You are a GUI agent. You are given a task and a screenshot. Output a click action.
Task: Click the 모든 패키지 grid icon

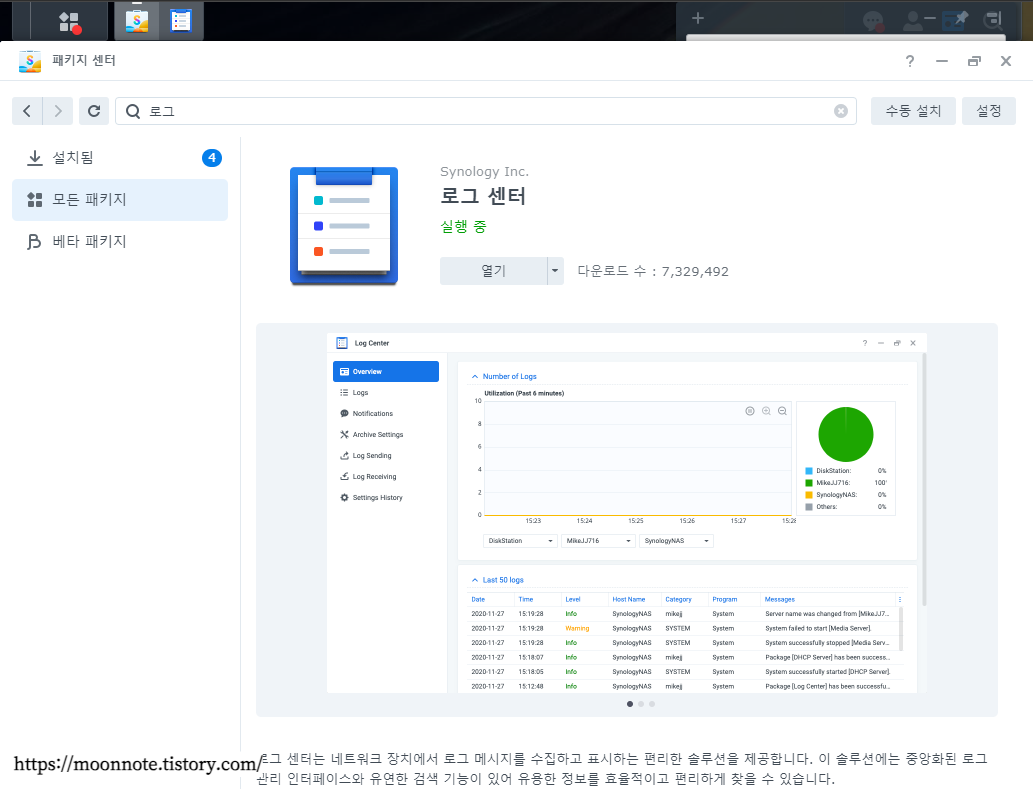point(34,200)
